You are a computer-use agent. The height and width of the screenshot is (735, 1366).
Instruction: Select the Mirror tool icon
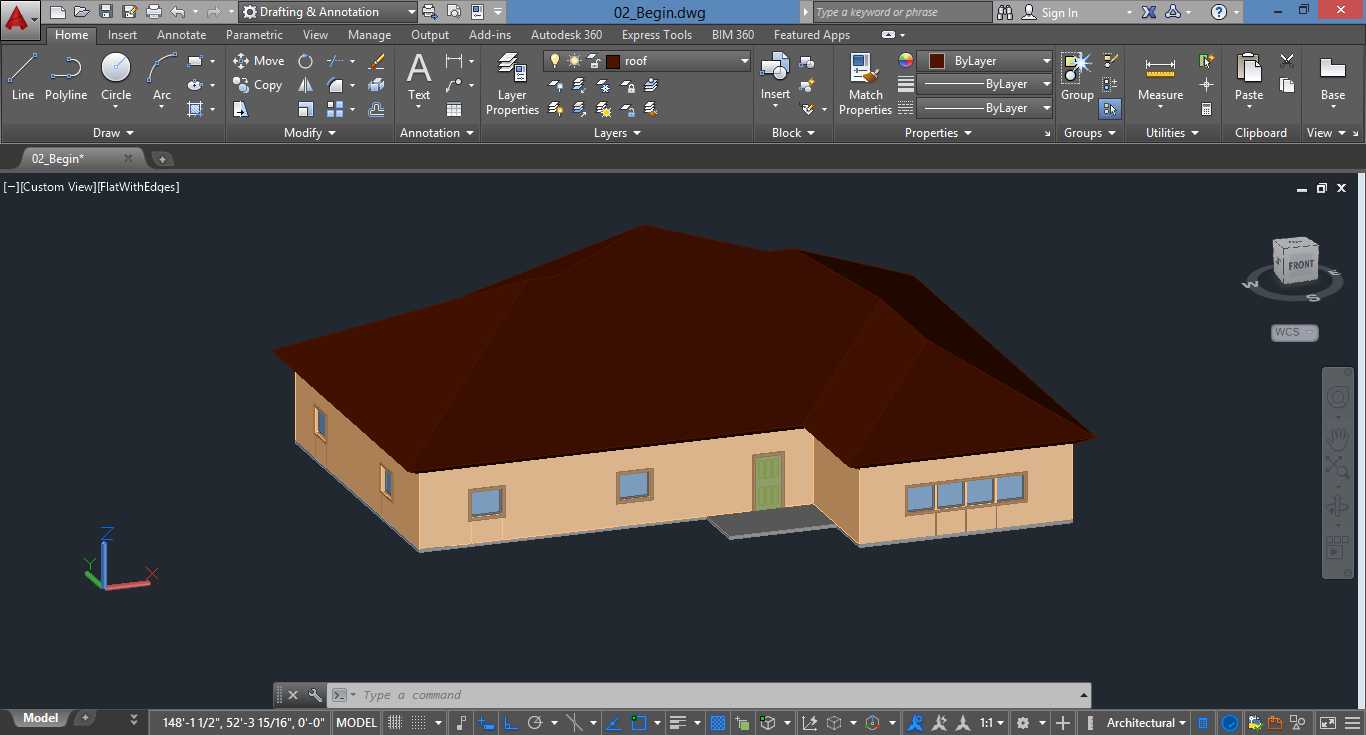coord(305,85)
